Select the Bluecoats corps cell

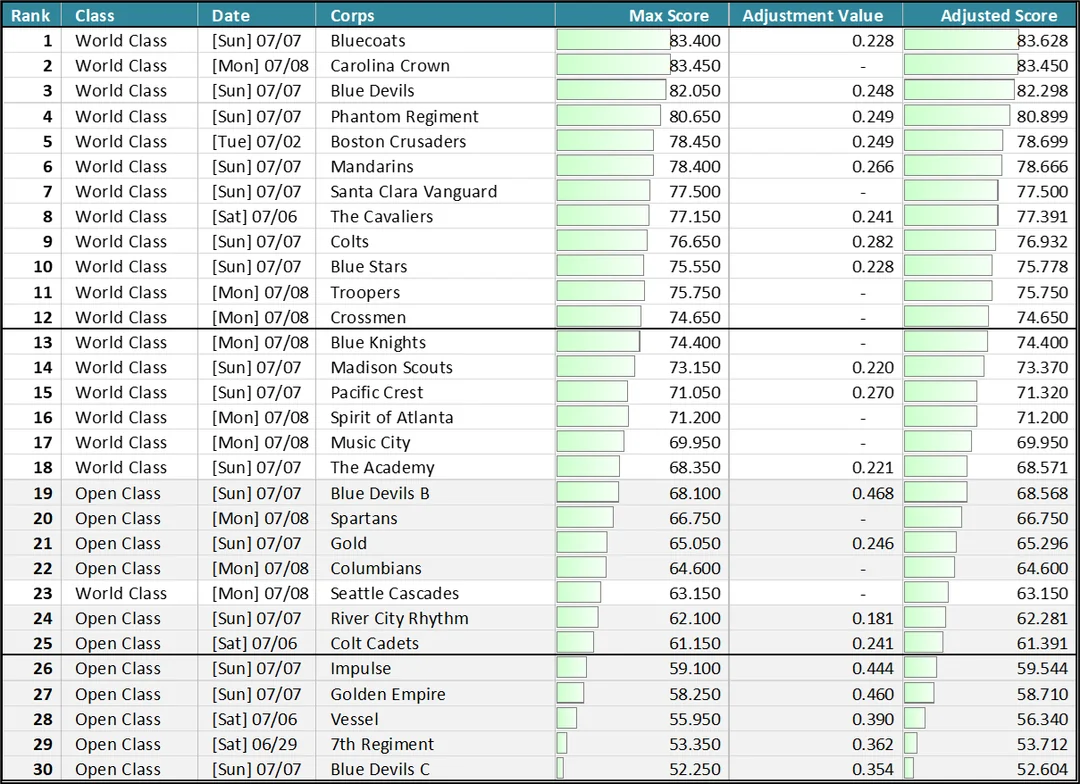(435, 41)
